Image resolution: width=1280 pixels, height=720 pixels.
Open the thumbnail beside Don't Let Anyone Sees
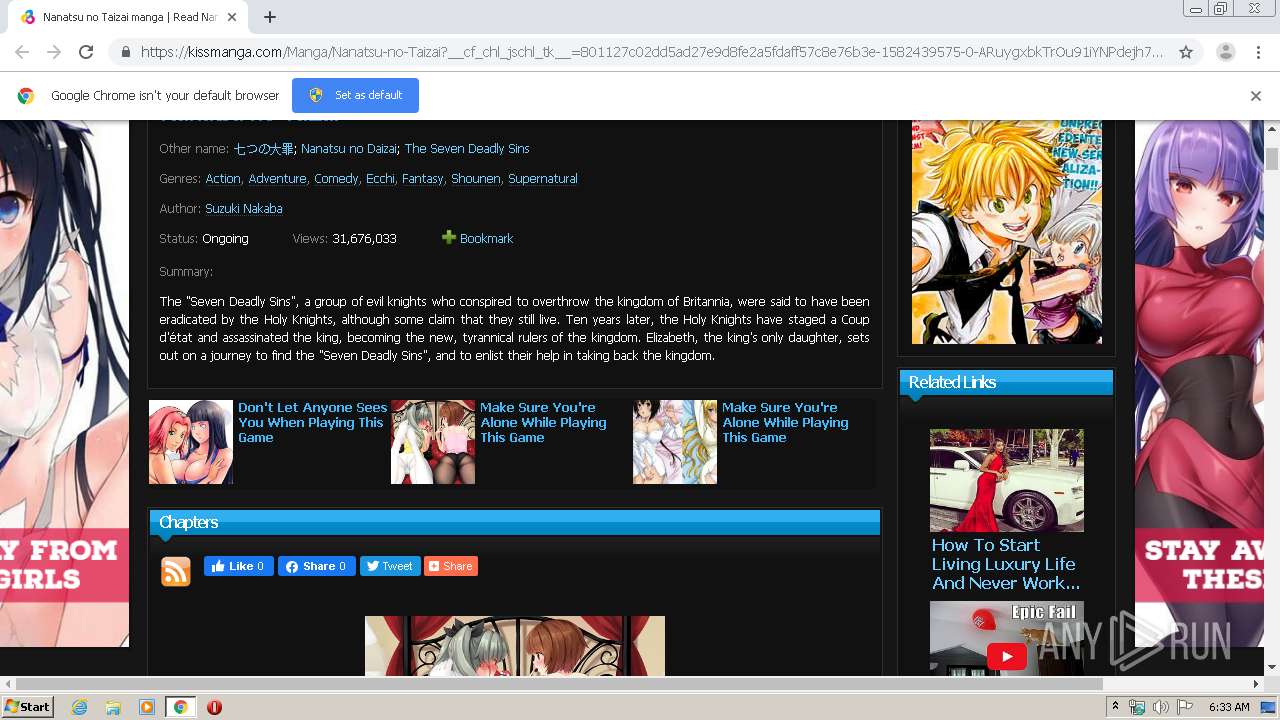pos(191,442)
